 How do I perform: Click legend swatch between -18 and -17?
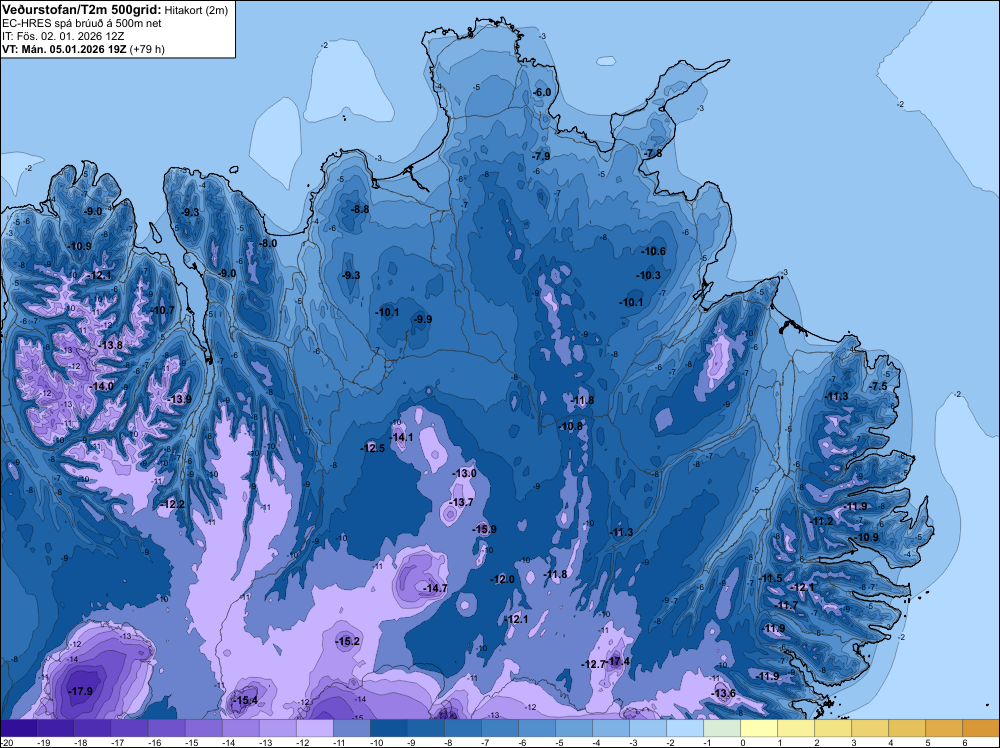(92, 728)
